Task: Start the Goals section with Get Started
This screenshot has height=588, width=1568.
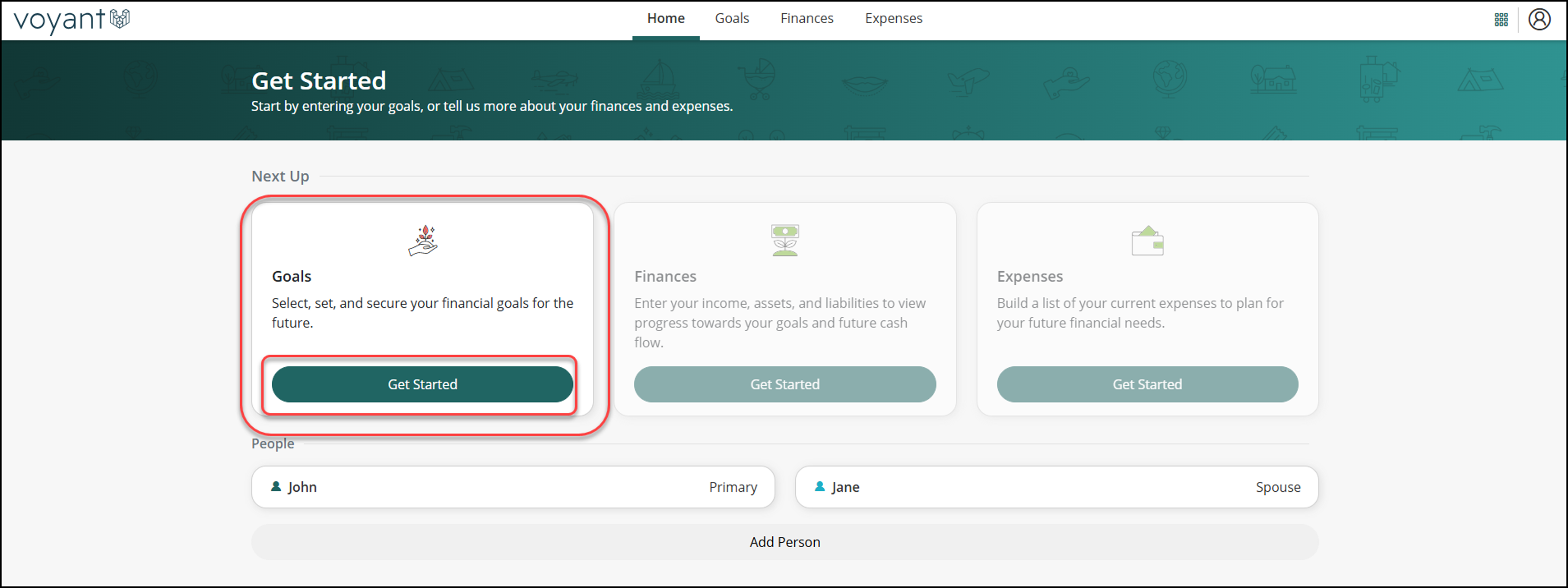Action: pos(422,384)
